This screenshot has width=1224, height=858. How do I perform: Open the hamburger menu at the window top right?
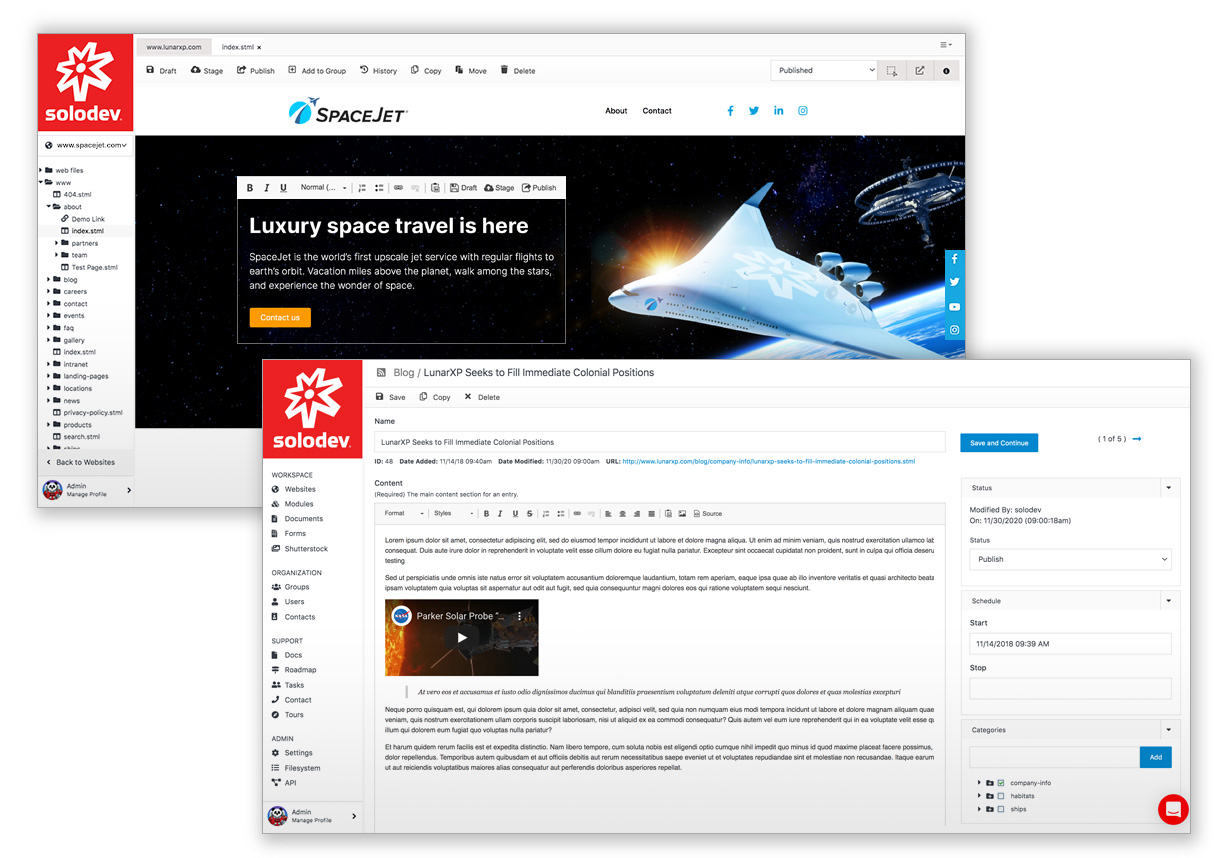tap(945, 45)
